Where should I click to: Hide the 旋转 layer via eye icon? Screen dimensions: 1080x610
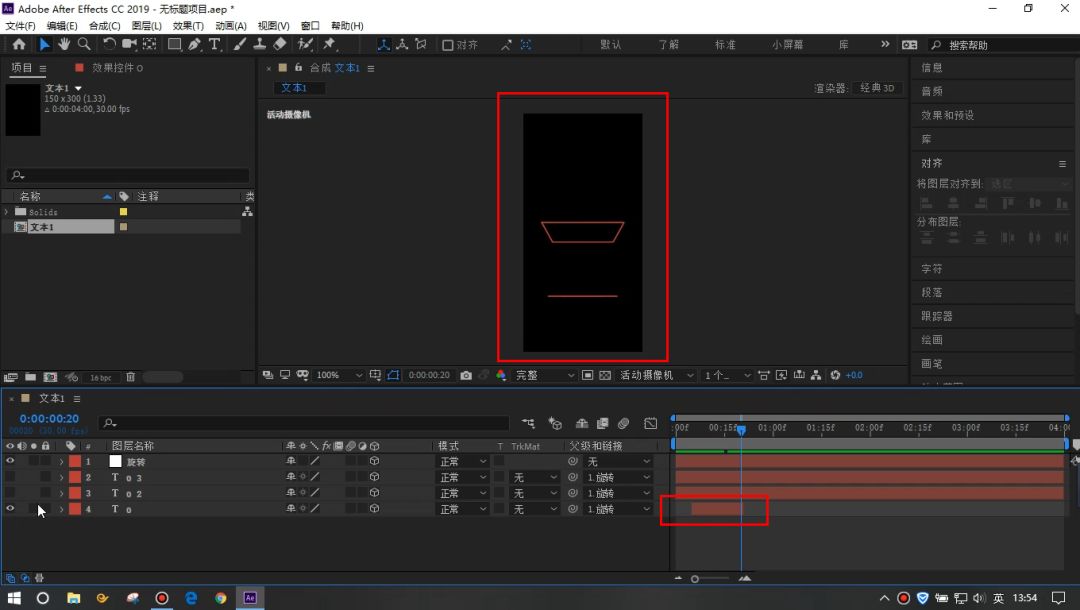[x=10, y=462]
